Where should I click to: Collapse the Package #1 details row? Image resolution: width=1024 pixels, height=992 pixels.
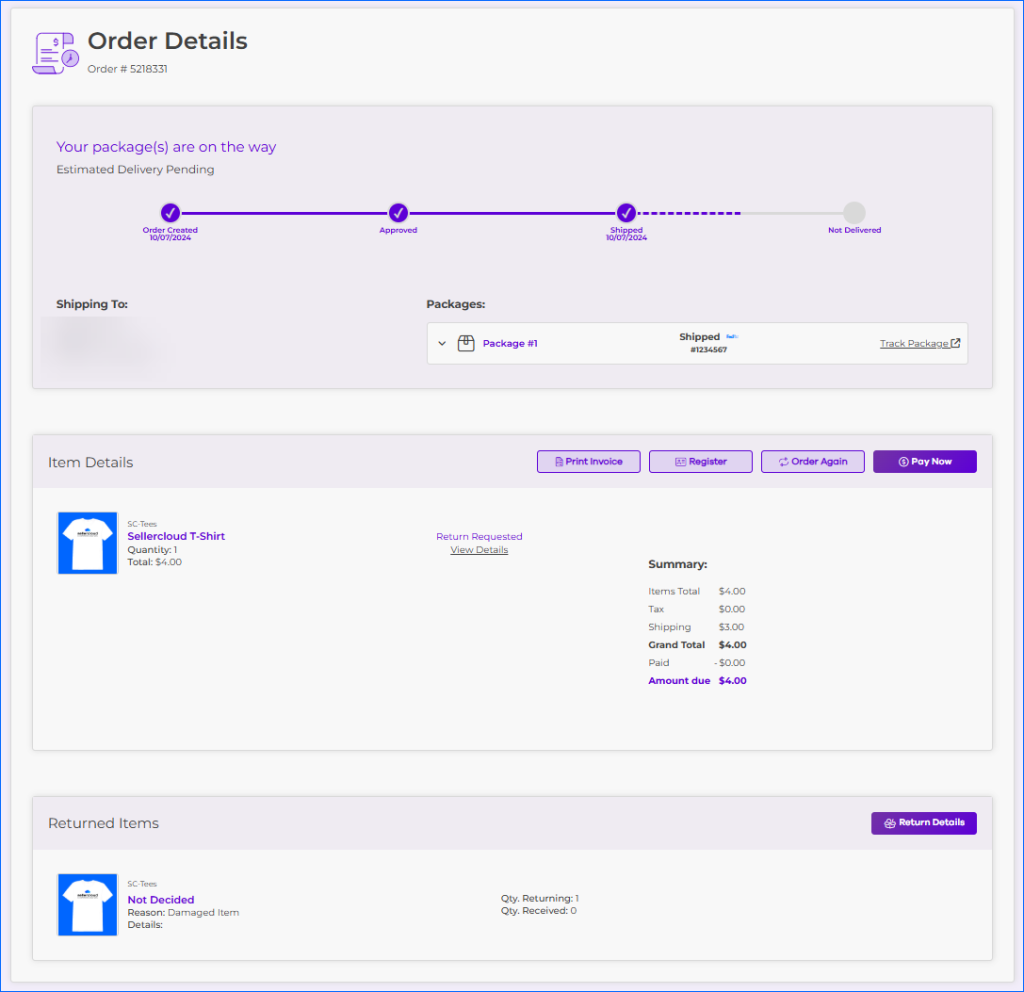coord(441,343)
